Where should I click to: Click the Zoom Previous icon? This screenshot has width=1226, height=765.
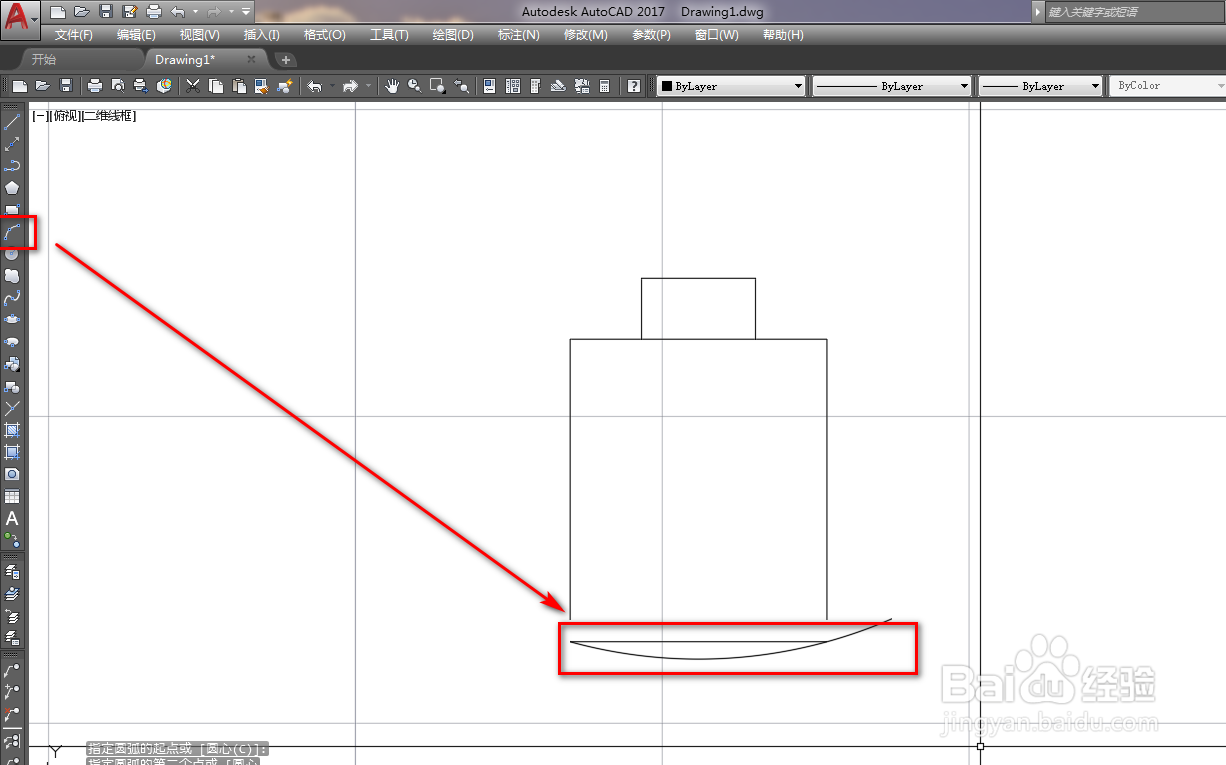(462, 86)
